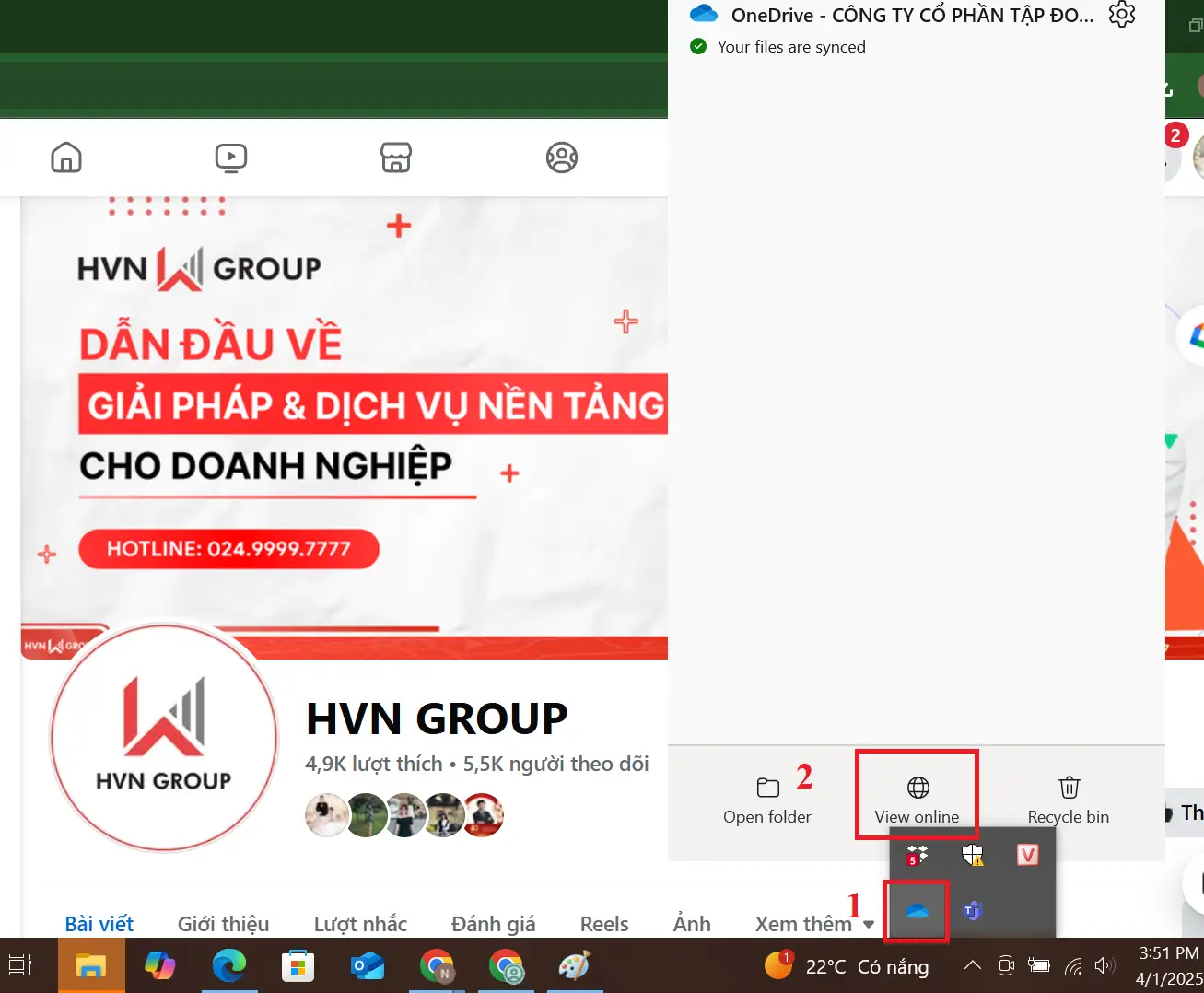
Task: Open Facebook Video tab icon
Action: point(230,158)
